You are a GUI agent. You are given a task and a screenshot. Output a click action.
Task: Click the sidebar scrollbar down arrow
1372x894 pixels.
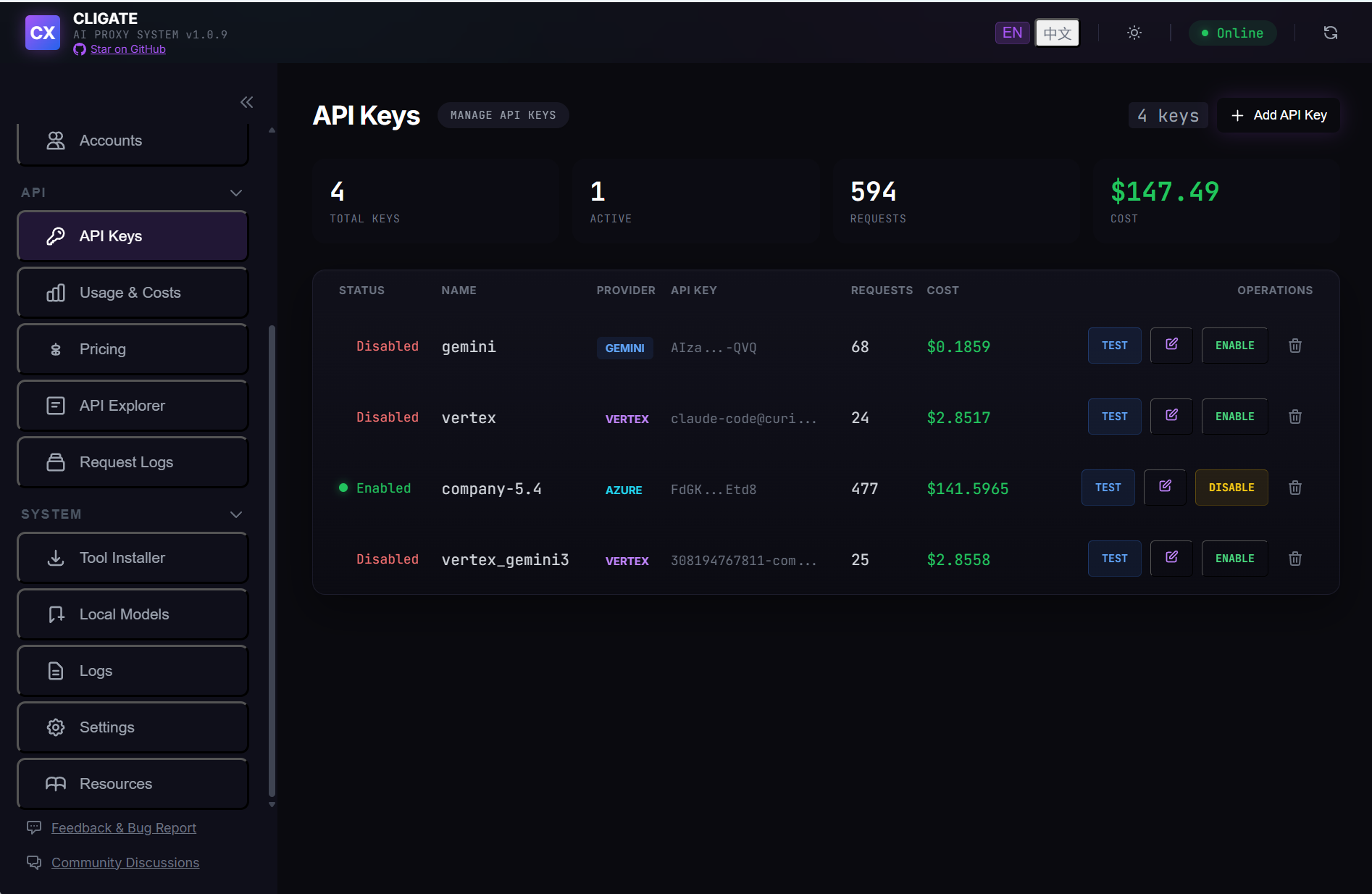[x=272, y=804]
